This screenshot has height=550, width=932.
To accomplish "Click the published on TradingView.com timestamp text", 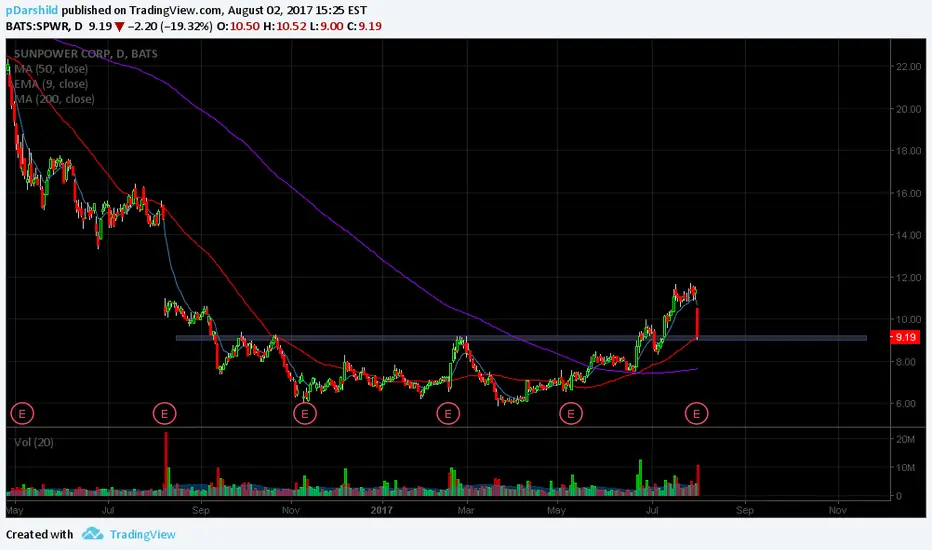I will tap(214, 10).
